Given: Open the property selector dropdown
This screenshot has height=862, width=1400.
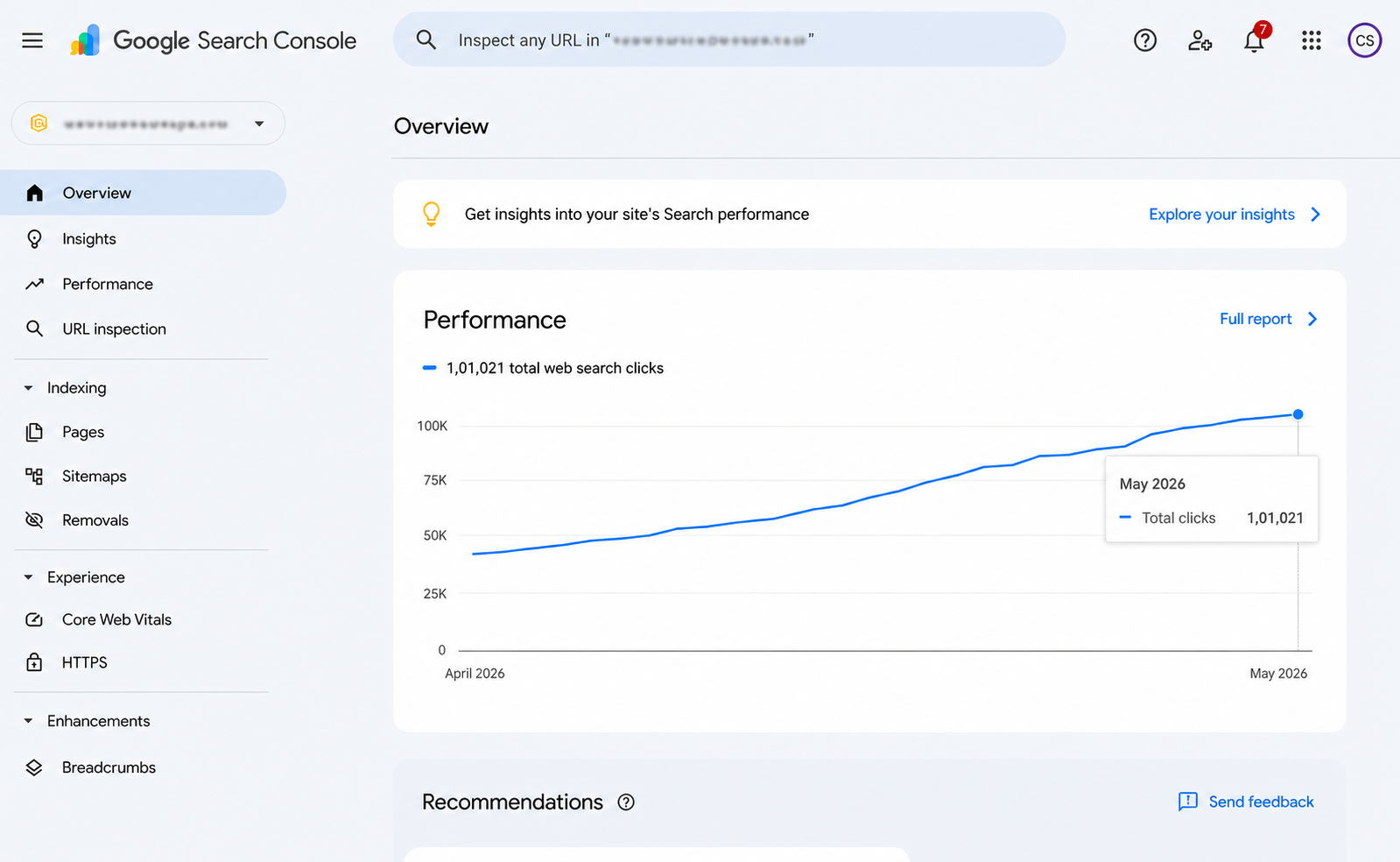Looking at the screenshot, I should coord(148,124).
